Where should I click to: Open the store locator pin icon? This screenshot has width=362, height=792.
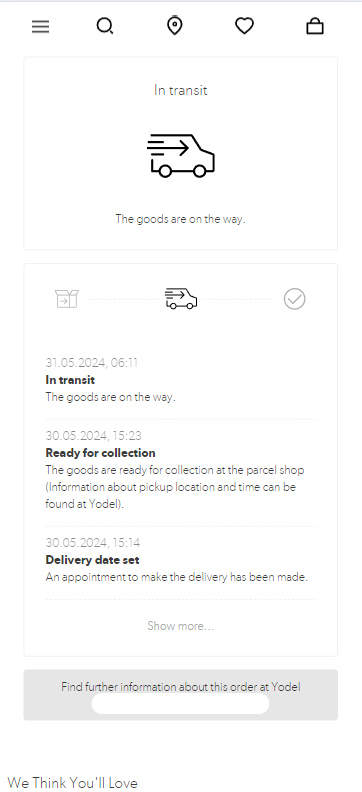[175, 25]
